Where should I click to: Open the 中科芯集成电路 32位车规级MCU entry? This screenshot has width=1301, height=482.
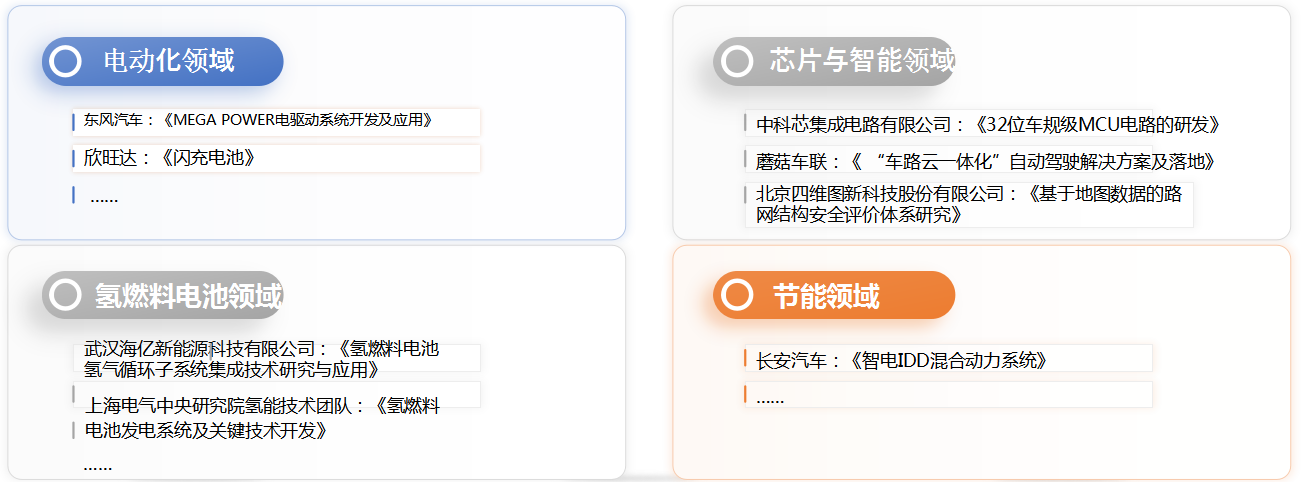(x=989, y=125)
